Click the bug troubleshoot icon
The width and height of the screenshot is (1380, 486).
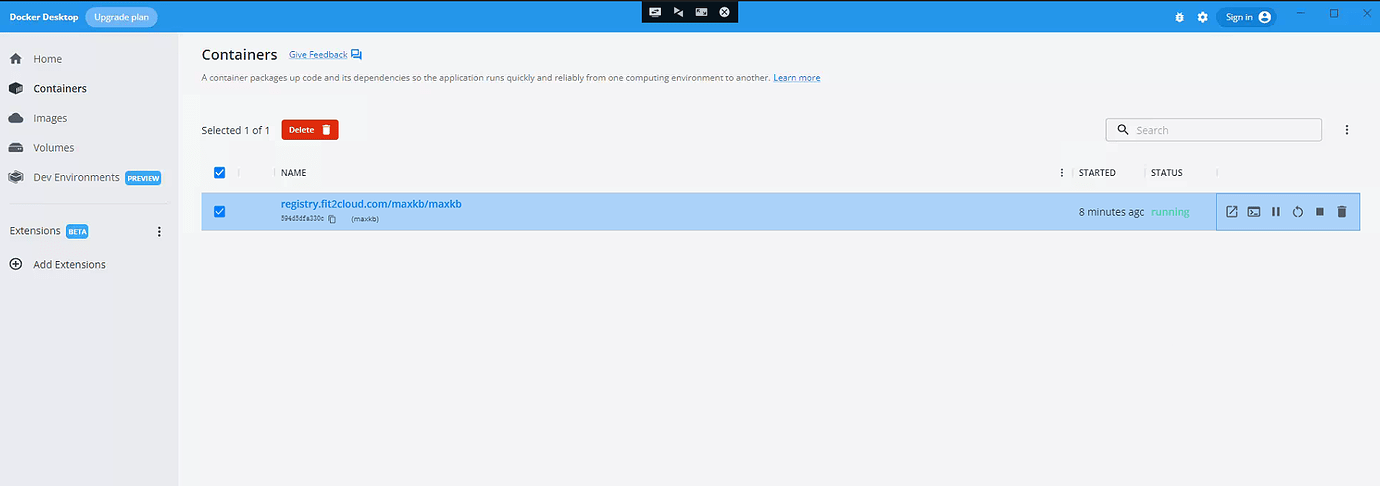pyautogui.click(x=1181, y=17)
